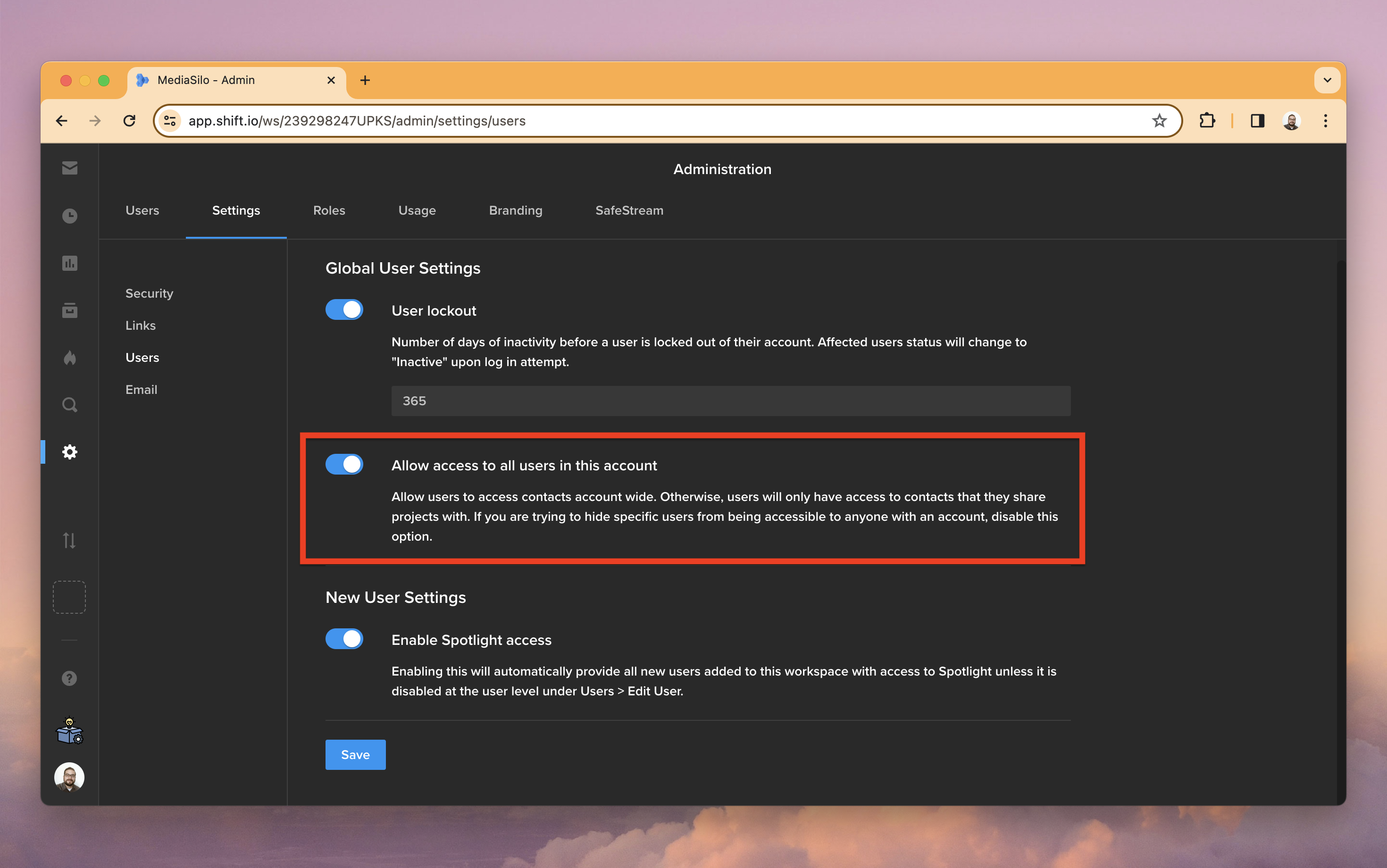
Task: Edit the inactivity days input field
Action: 729,400
